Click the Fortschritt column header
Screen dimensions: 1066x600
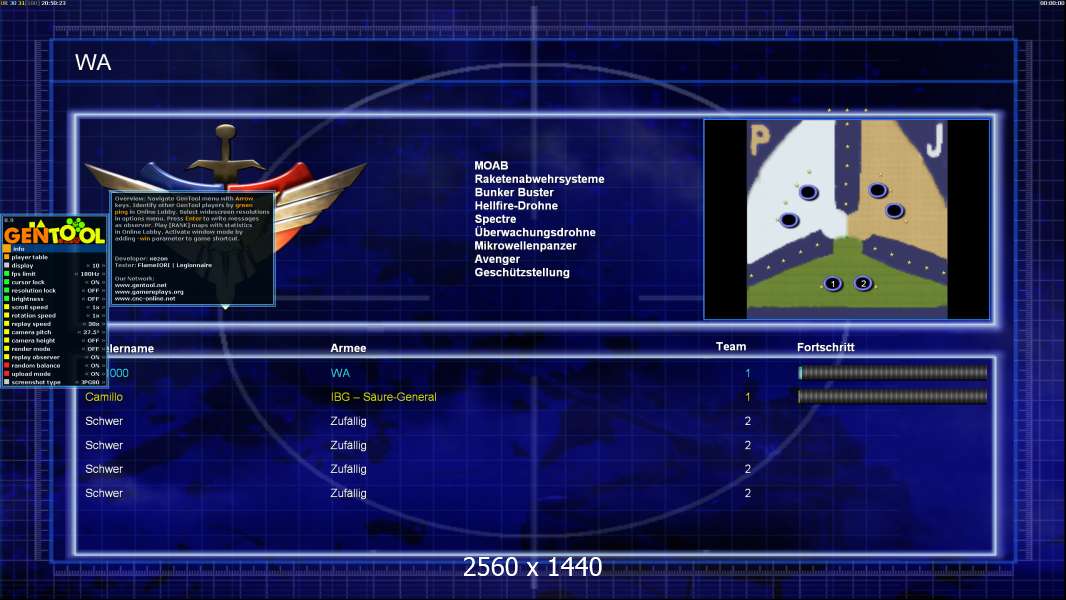click(825, 347)
